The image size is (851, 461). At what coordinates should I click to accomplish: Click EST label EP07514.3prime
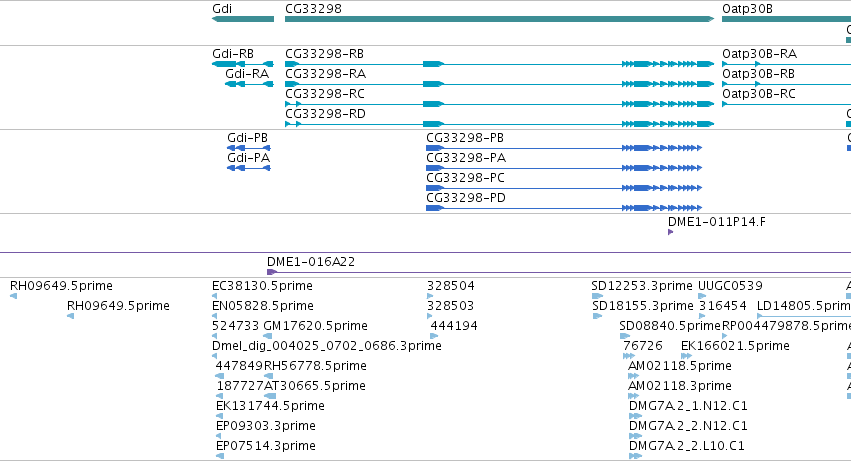(266, 446)
